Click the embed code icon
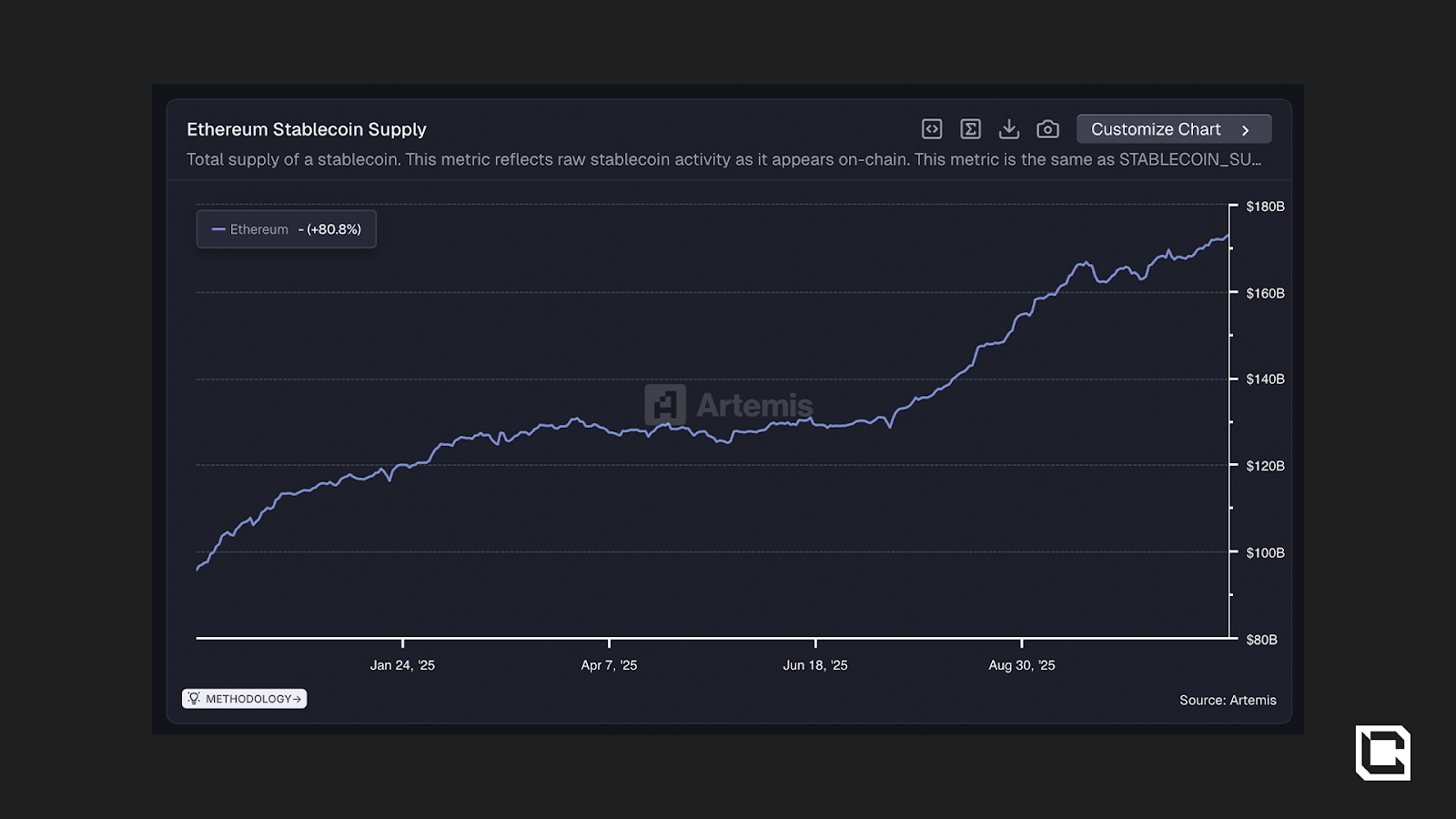The height and width of the screenshot is (819, 1456). pos(932,129)
